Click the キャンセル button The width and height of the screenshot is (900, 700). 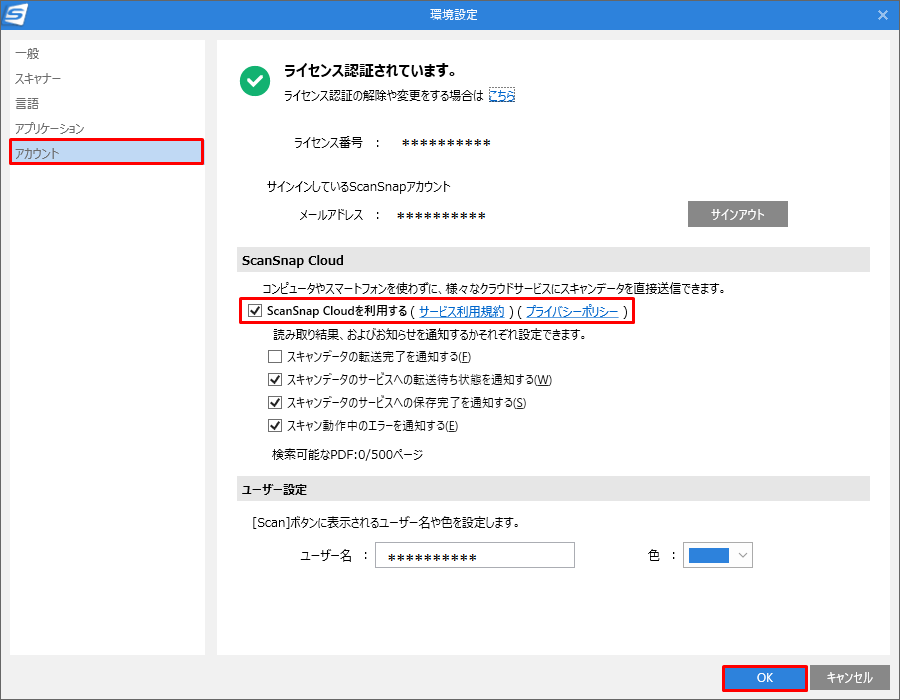pos(849,678)
